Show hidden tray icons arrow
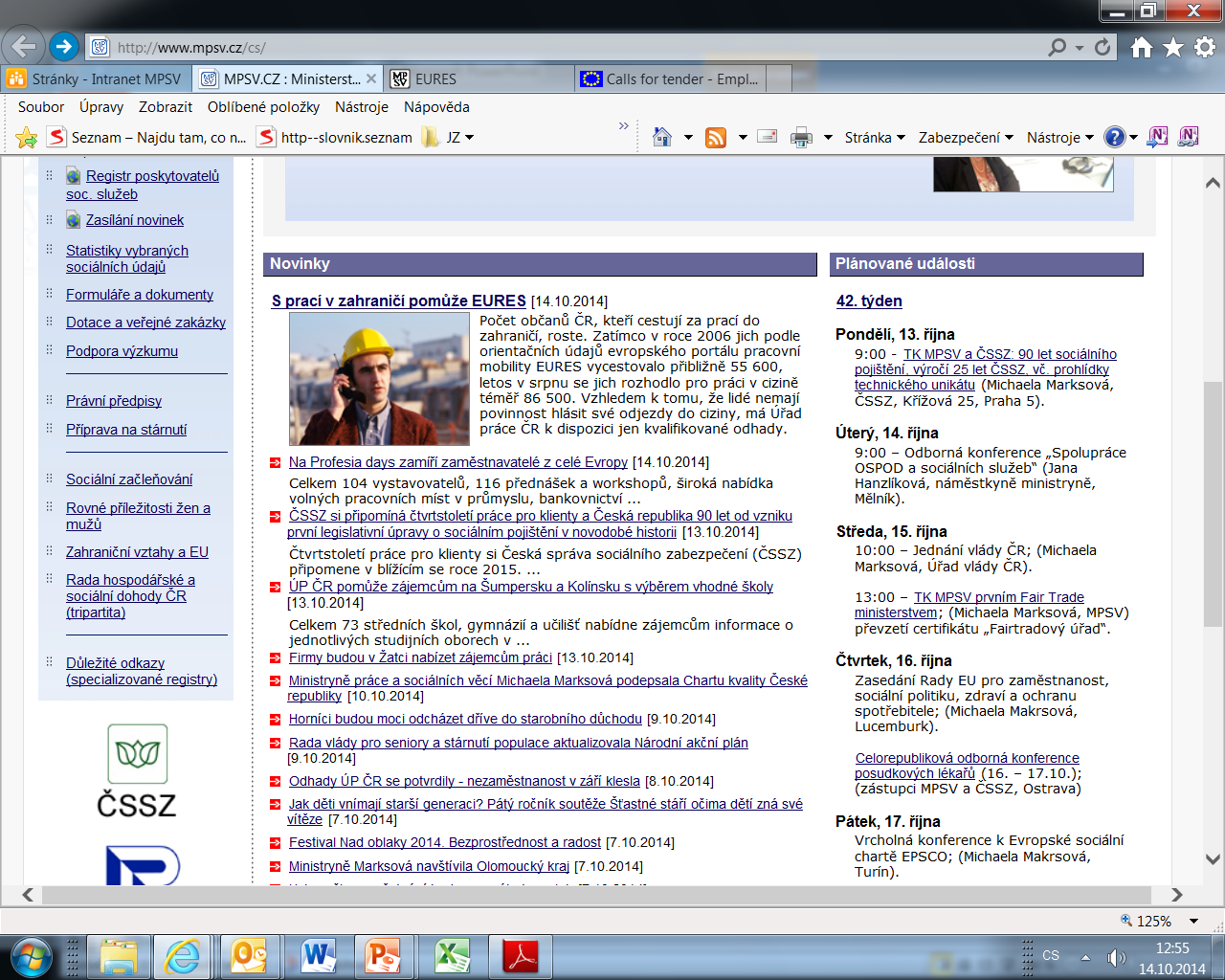1225x980 pixels. 1085,957
